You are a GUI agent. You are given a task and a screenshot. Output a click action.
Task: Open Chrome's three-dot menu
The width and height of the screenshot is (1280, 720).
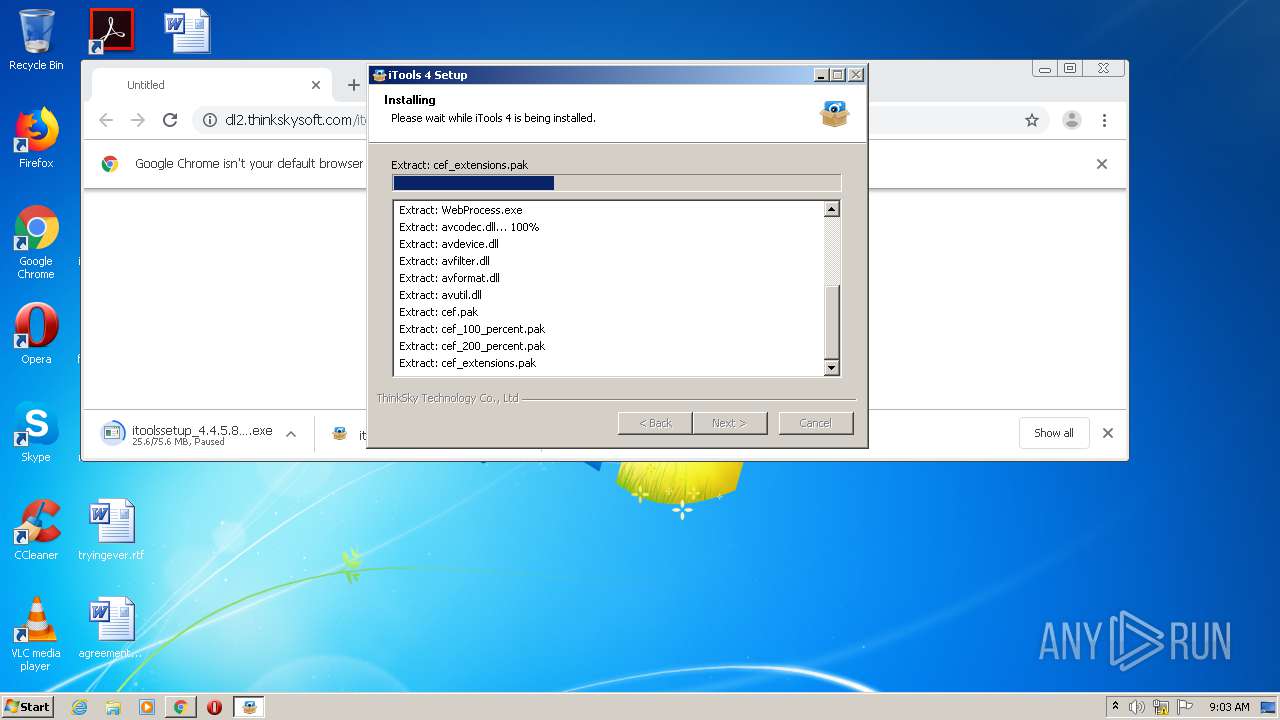(x=1104, y=120)
